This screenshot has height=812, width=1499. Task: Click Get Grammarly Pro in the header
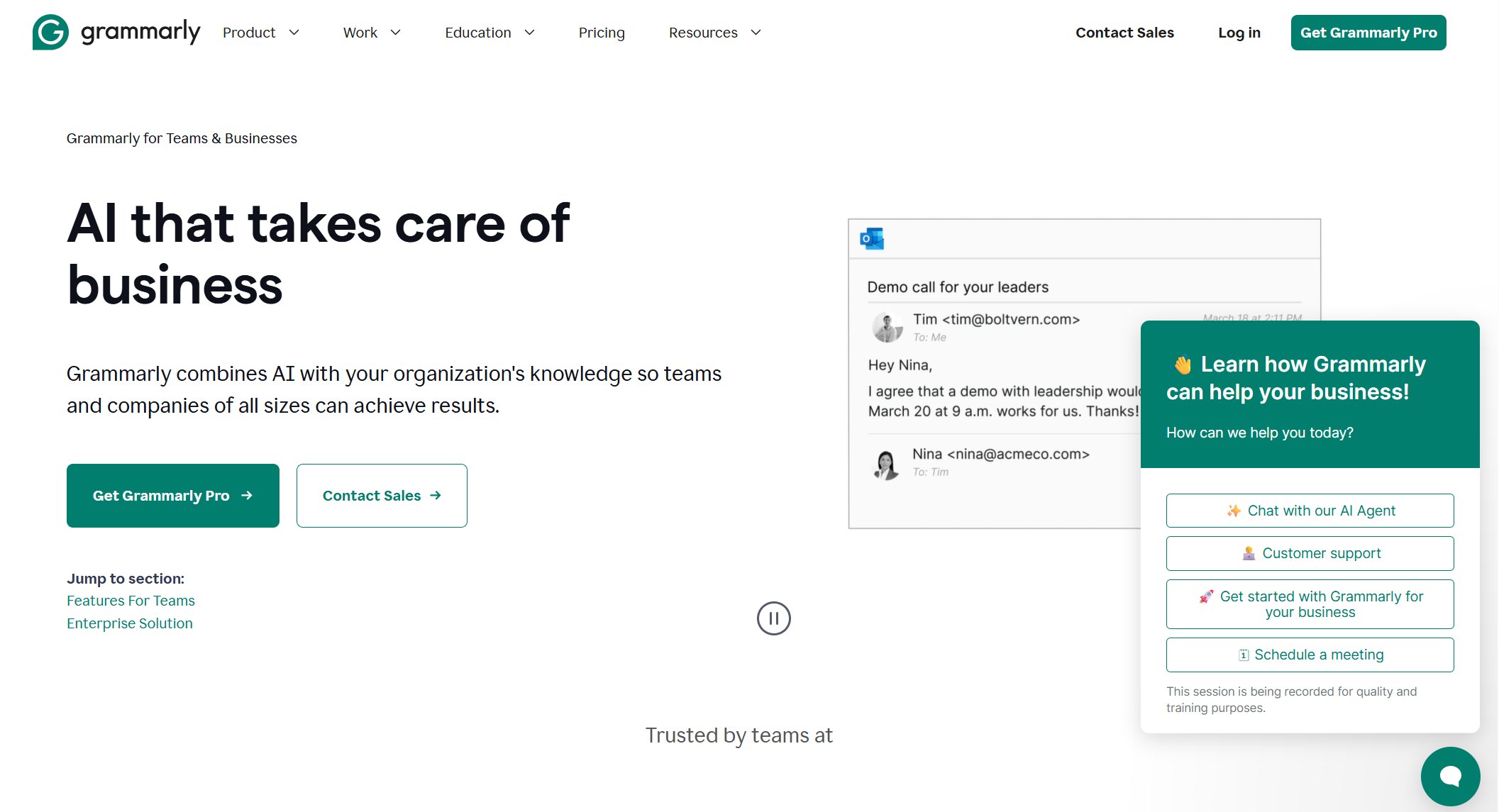(x=1368, y=32)
